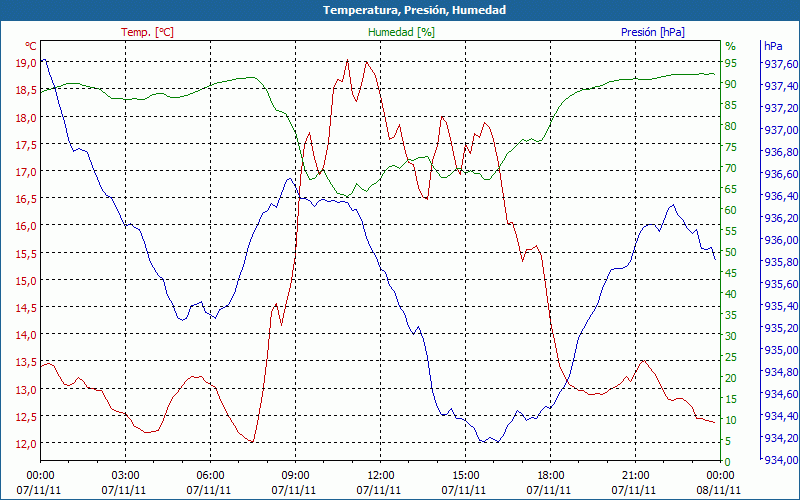This screenshot has height=500, width=800.
Task: Click the 15,0 temperature axis value
Action: (27, 281)
